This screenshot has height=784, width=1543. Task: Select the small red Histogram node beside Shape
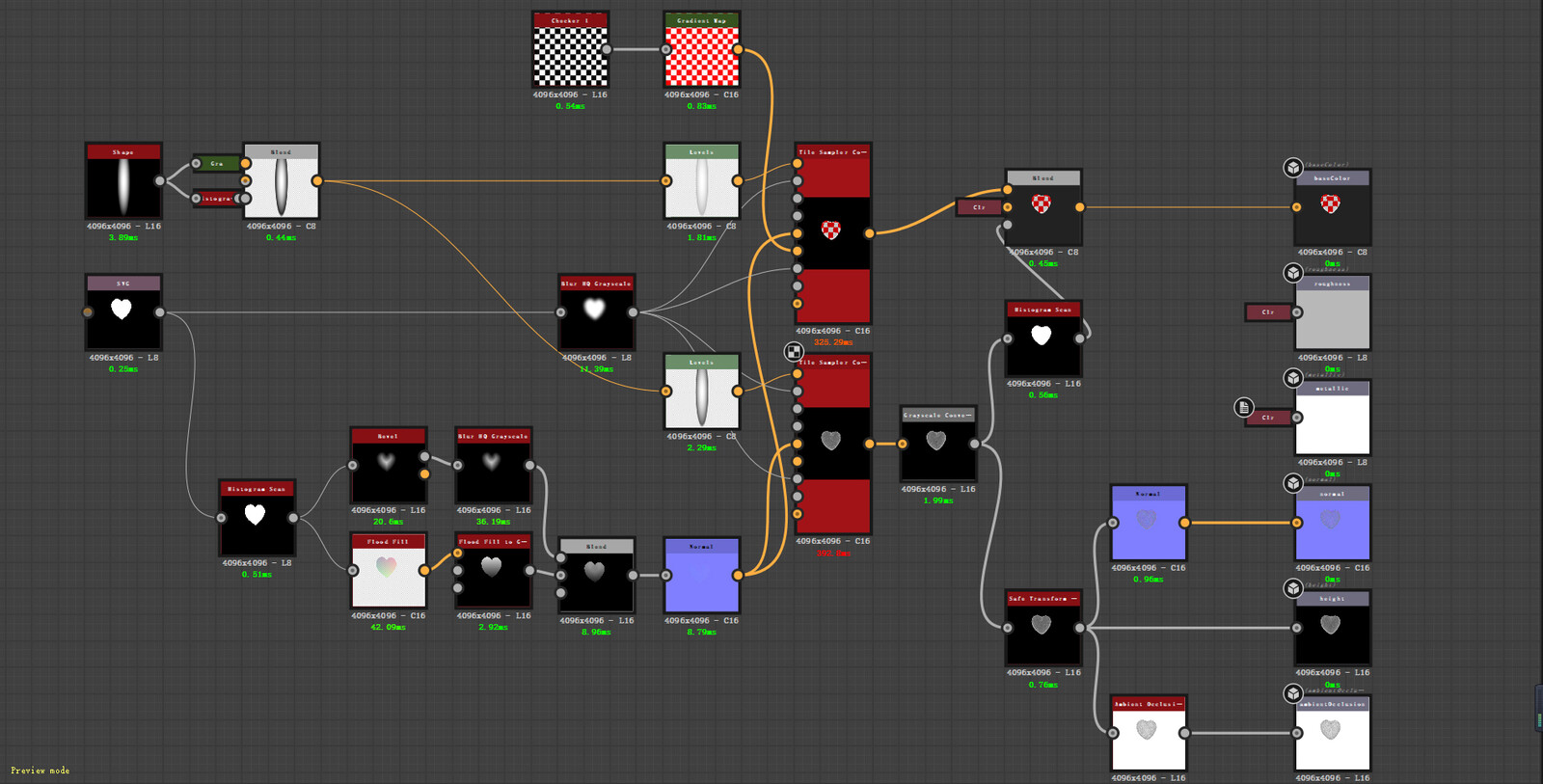(216, 199)
